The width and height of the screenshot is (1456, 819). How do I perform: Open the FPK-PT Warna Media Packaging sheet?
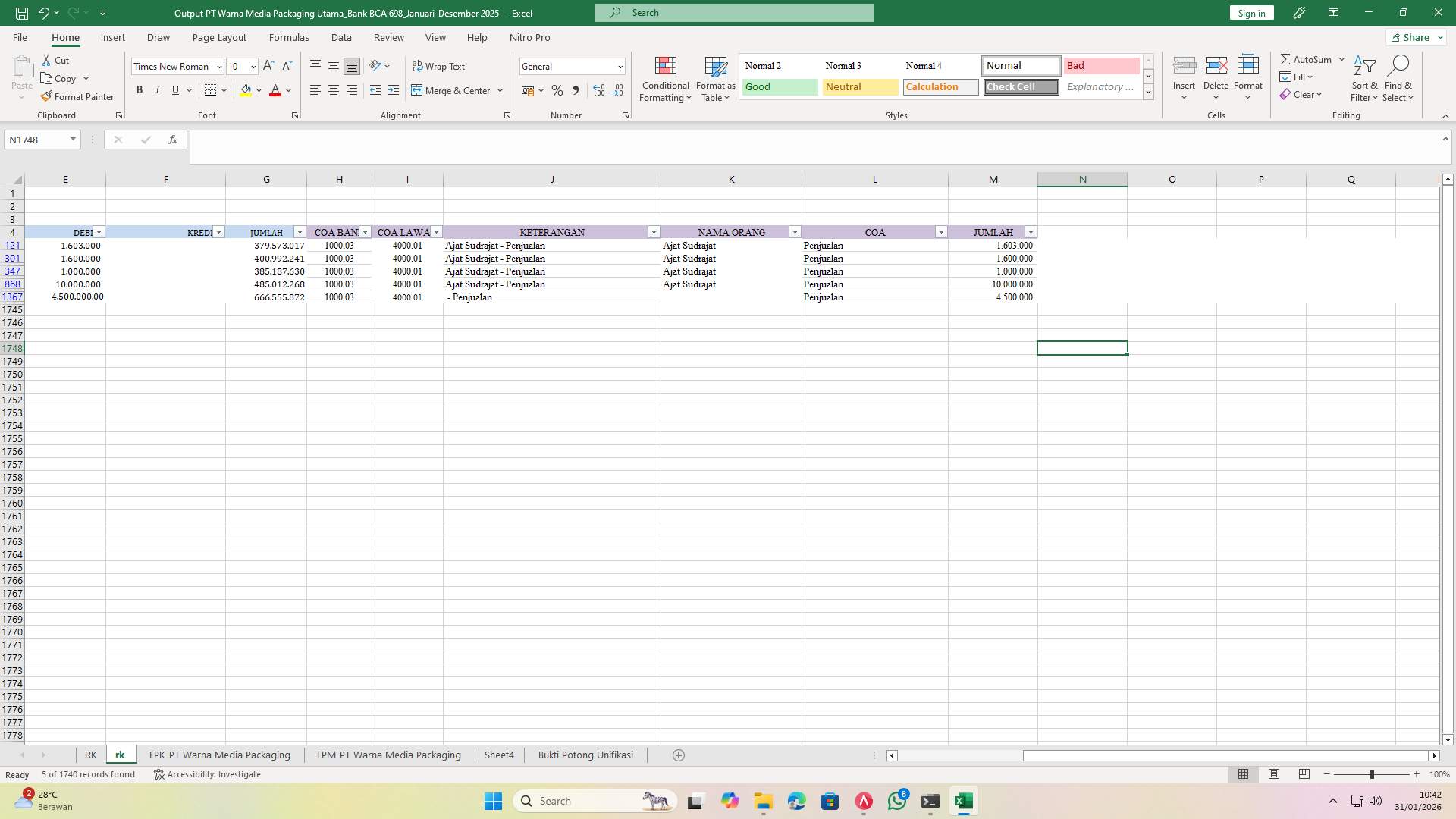(x=219, y=755)
